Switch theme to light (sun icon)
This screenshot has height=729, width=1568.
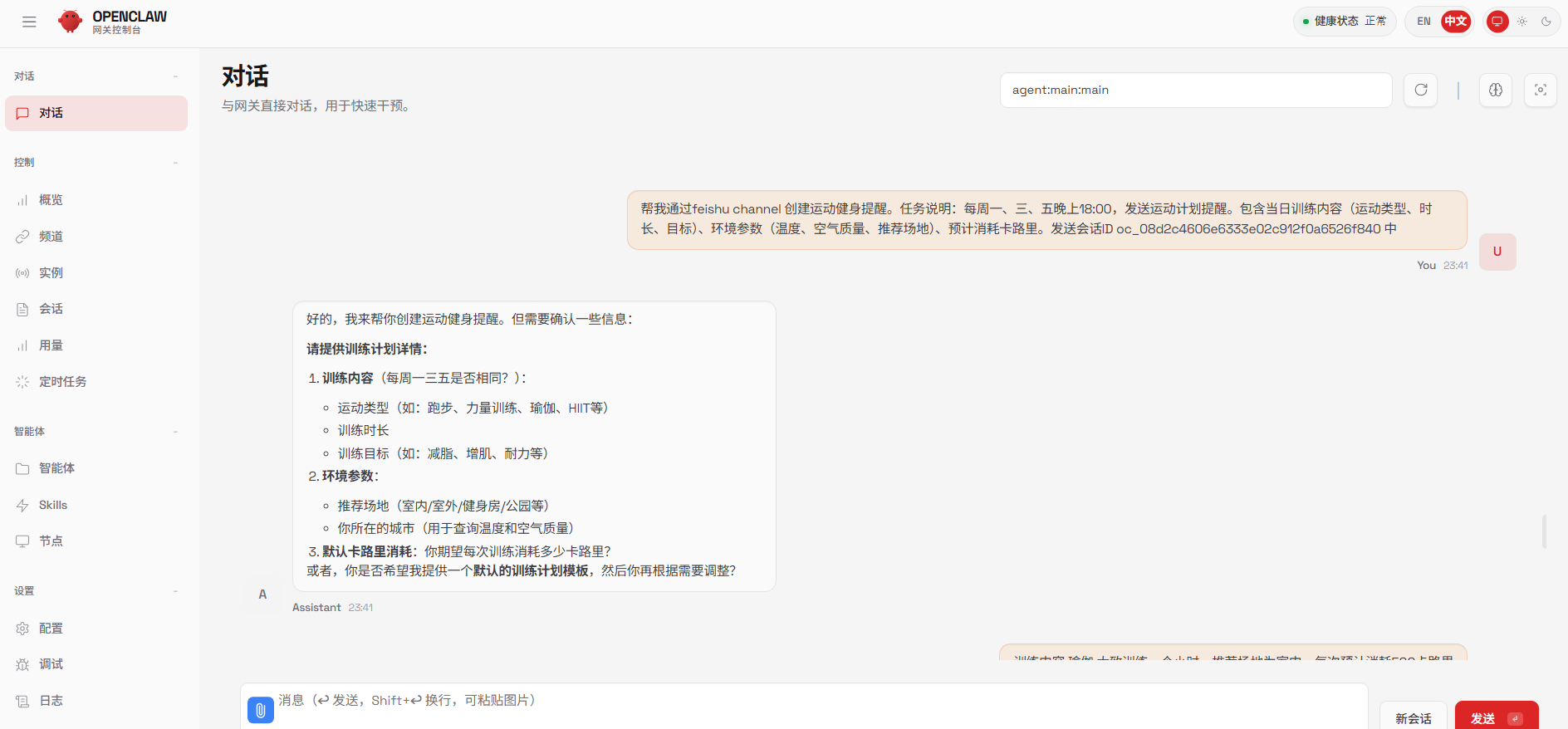1522,22
